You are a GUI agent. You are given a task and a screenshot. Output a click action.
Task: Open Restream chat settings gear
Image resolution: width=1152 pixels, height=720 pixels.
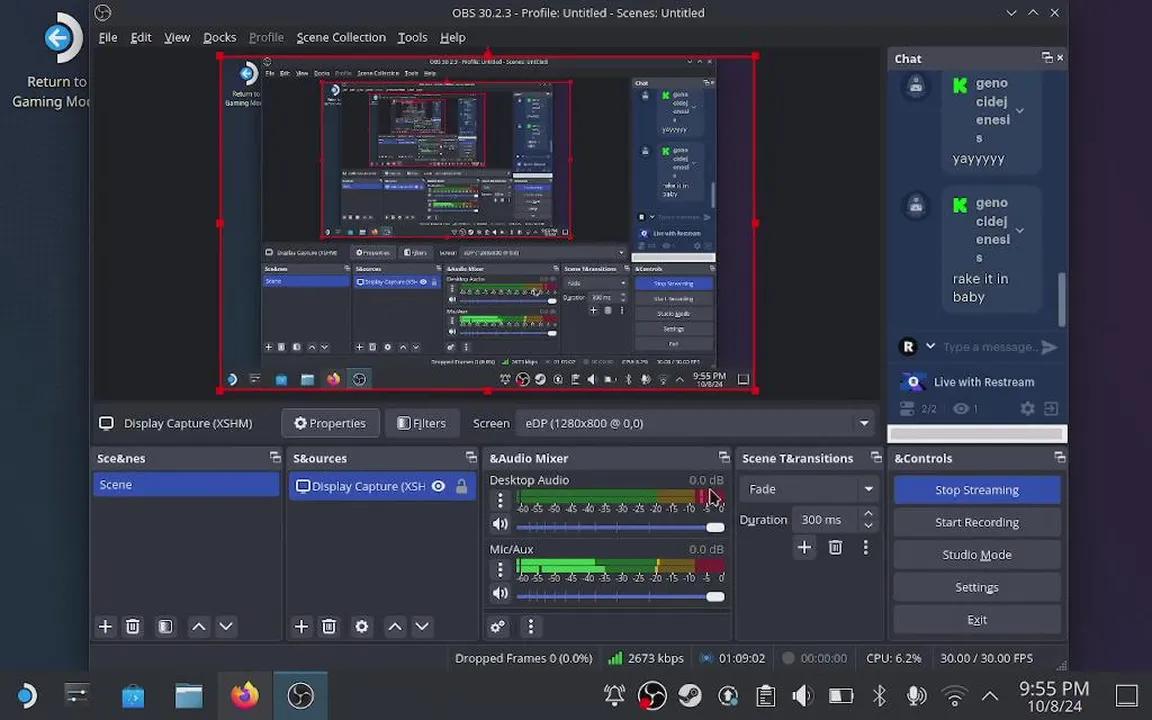pyautogui.click(x=1027, y=408)
